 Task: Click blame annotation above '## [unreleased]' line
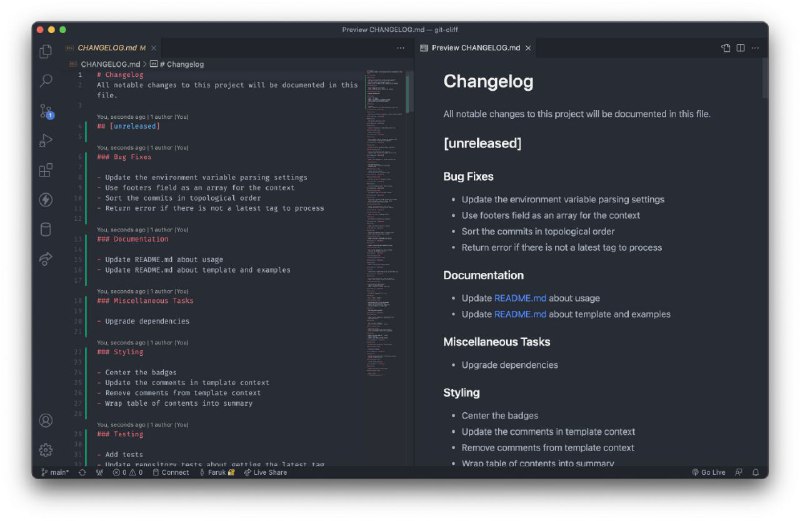pos(142,117)
